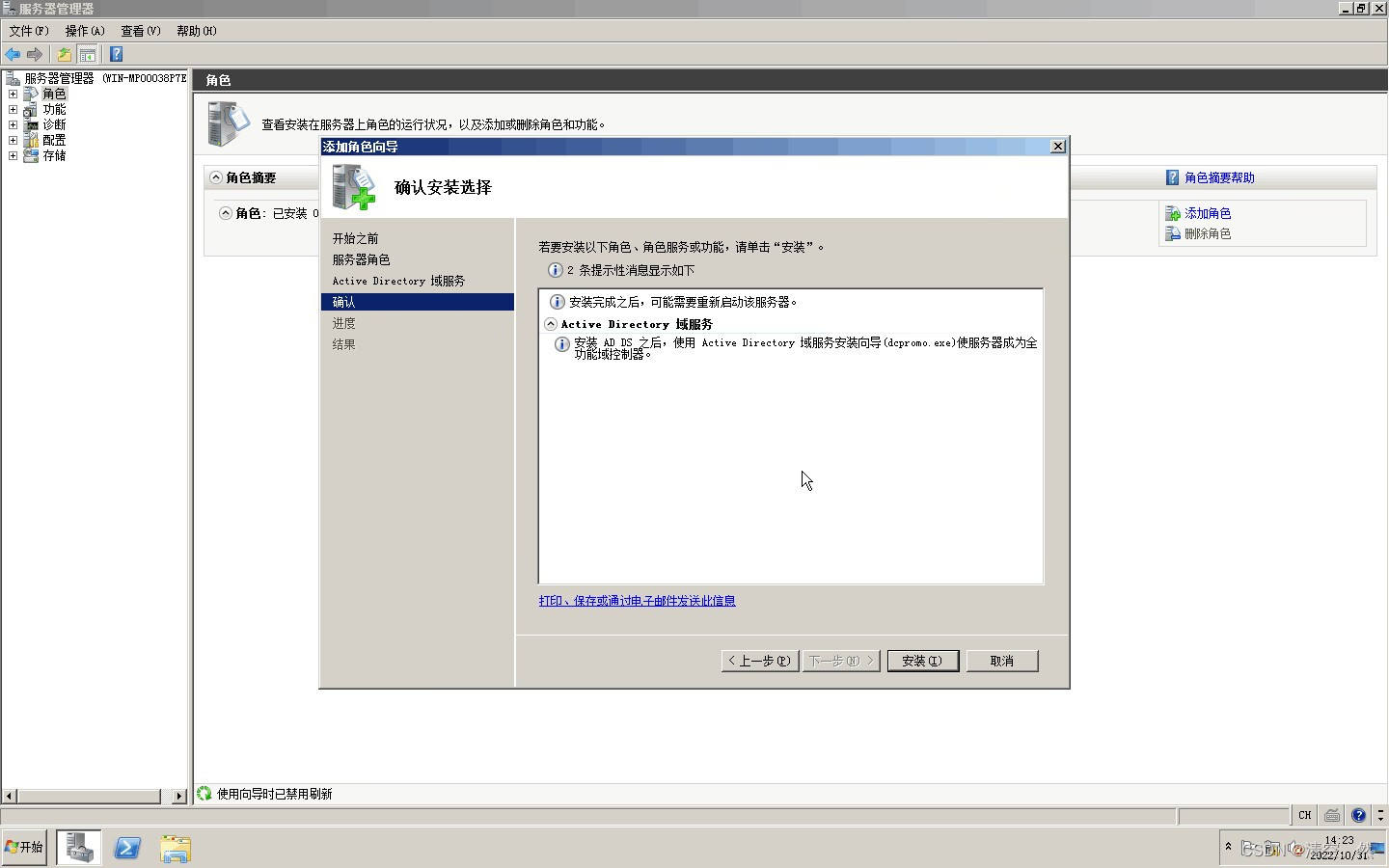
Task: Click the language bar help icon
Action: point(1359,816)
